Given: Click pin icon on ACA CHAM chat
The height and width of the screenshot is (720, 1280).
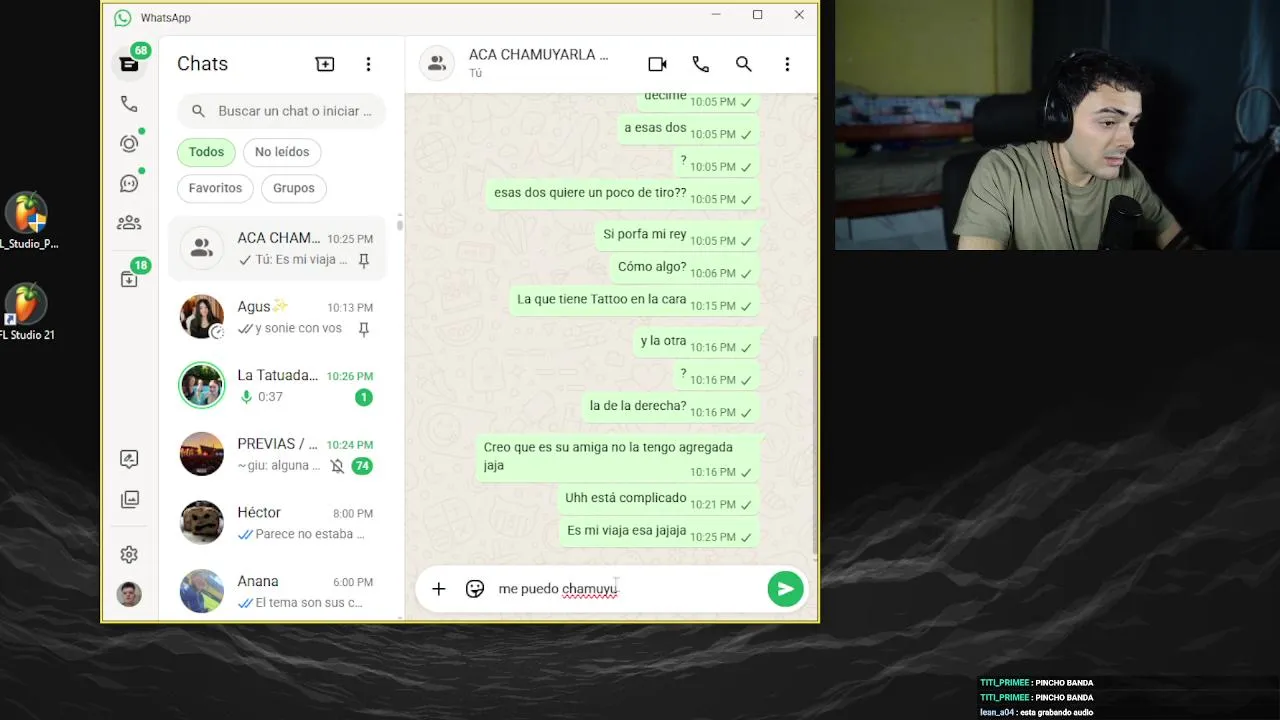Looking at the screenshot, I should pyautogui.click(x=364, y=260).
